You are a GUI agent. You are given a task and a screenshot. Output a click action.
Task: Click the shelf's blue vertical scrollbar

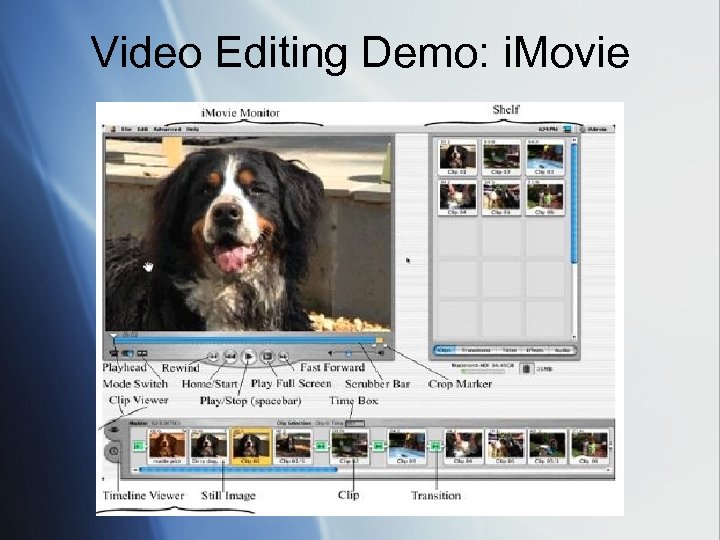pos(574,203)
